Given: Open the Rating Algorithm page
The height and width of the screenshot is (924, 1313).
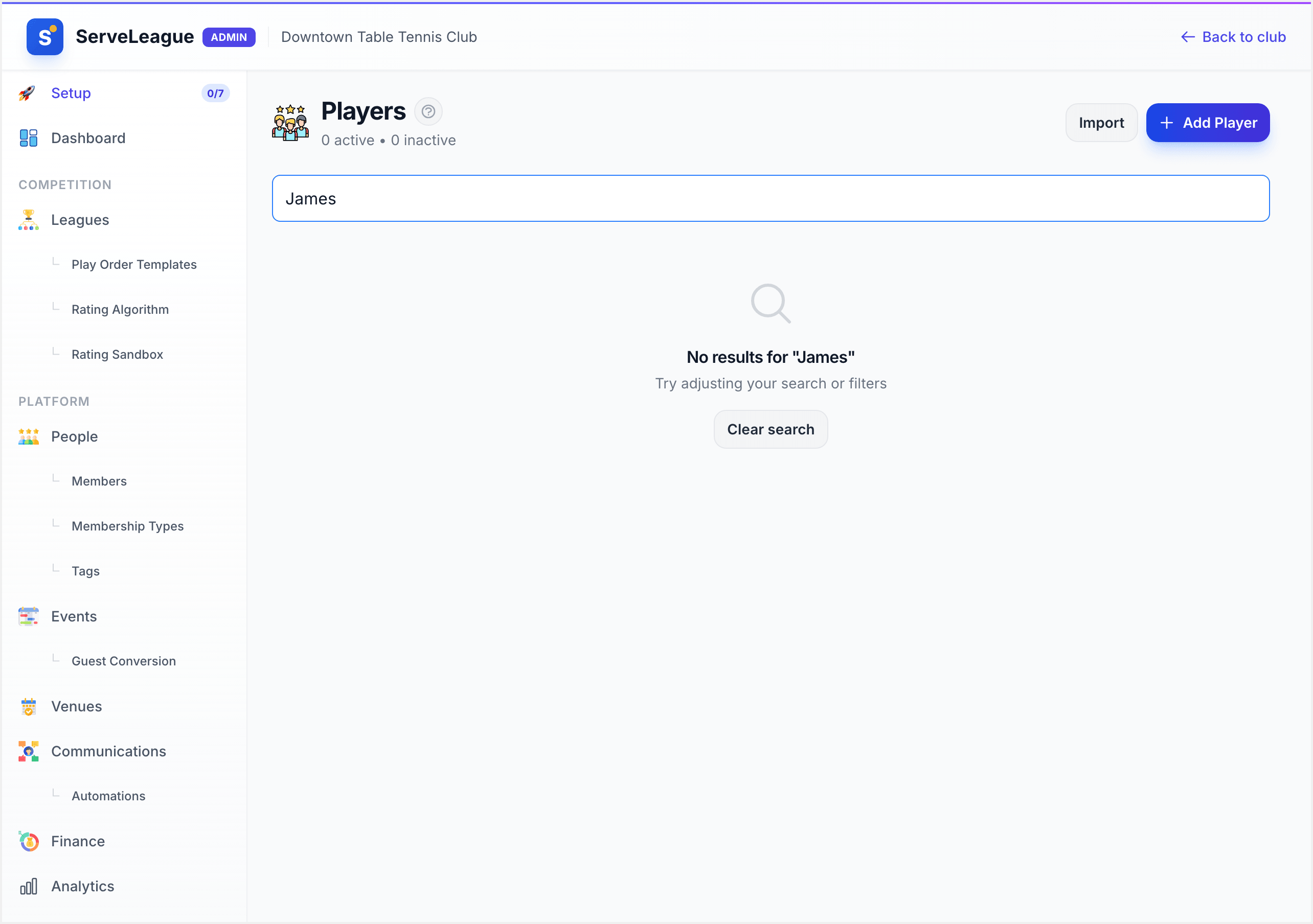Looking at the screenshot, I should [x=120, y=309].
